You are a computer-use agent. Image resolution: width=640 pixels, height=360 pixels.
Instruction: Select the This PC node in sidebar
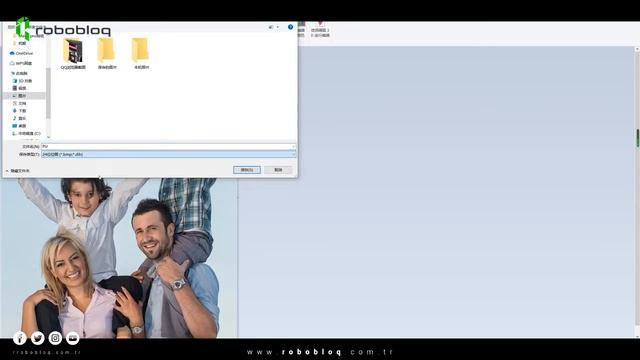(19, 73)
